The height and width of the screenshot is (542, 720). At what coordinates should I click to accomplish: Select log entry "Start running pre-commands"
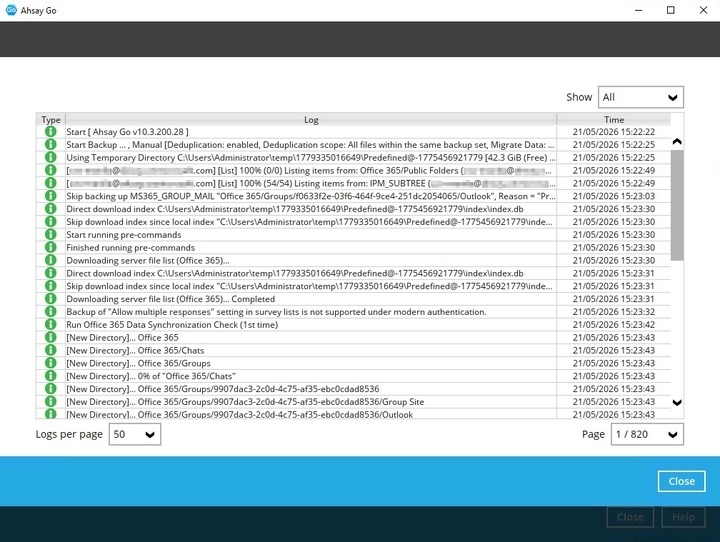[x=124, y=235]
